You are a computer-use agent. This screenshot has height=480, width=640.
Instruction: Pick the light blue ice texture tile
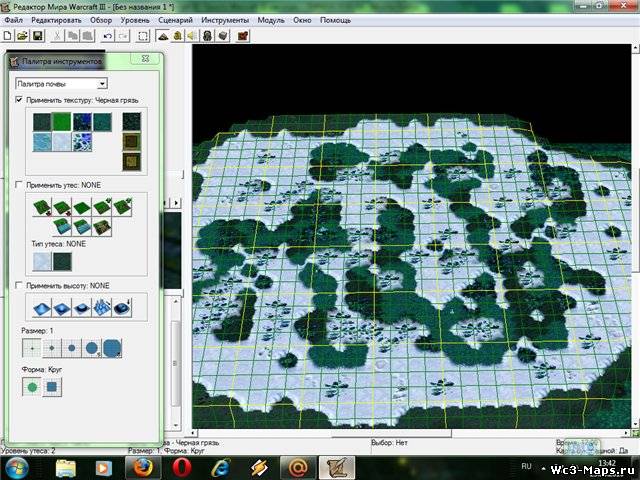pyautogui.click(x=40, y=143)
